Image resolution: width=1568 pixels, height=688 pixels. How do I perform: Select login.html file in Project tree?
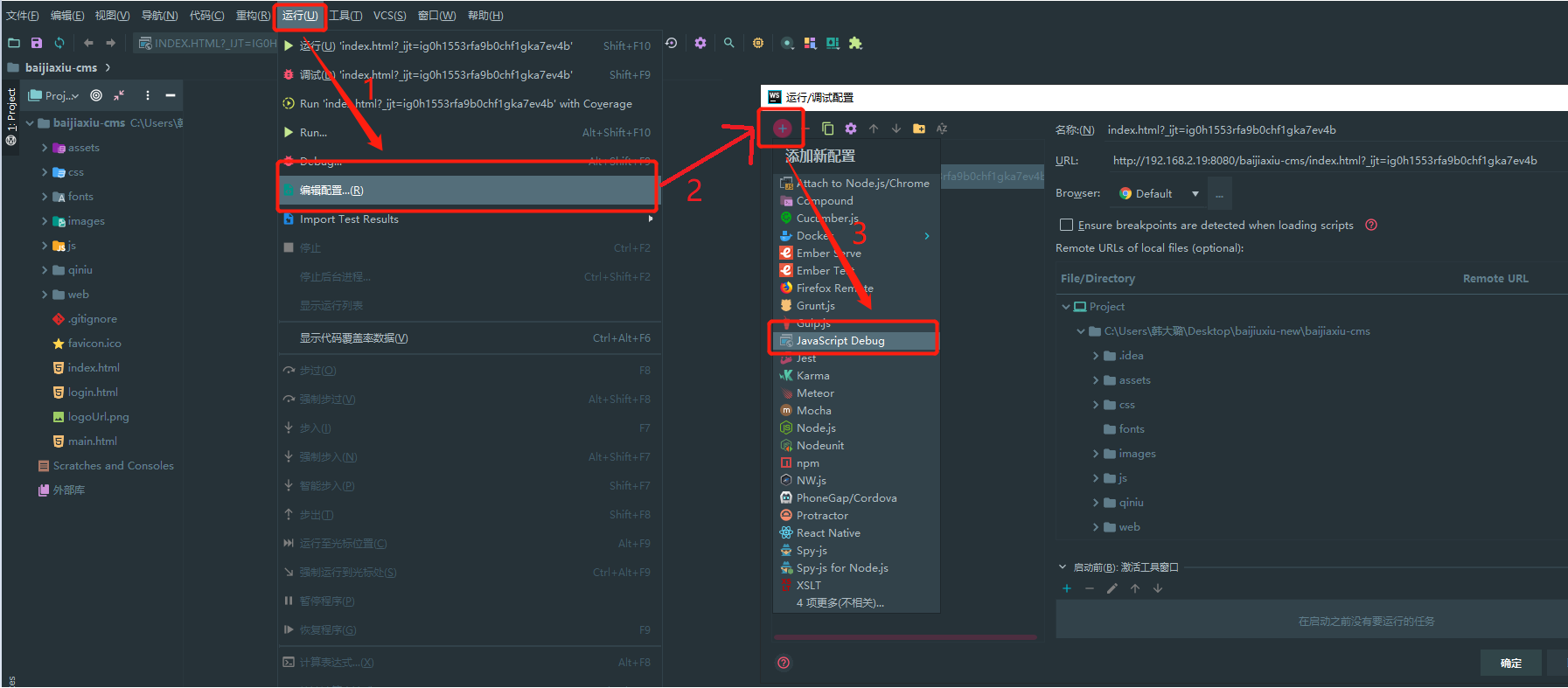coord(93,393)
